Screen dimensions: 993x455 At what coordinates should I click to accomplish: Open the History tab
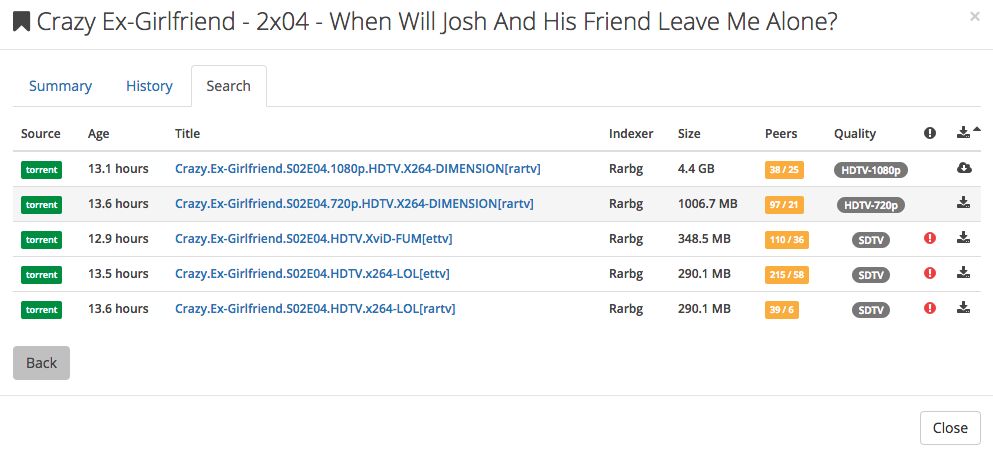tap(149, 86)
